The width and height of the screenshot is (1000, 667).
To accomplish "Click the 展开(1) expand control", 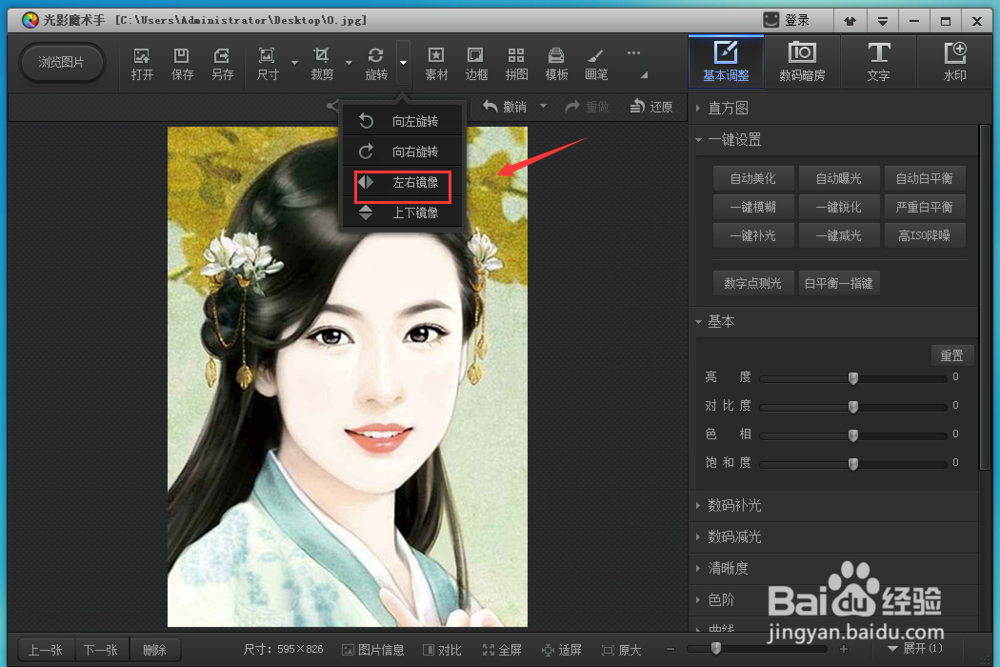I will point(915,649).
